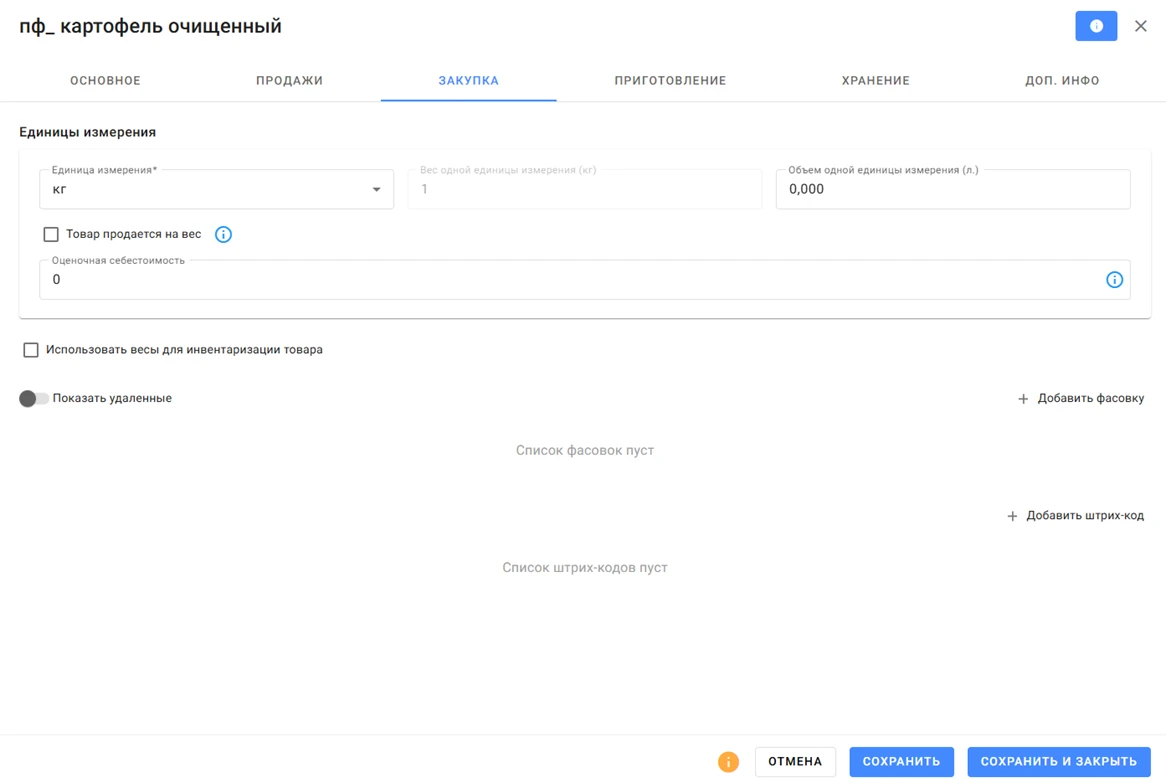This screenshot has height=783, width=1166.
Task: Go to the ХРАНЕНИЕ tab
Action: point(875,80)
